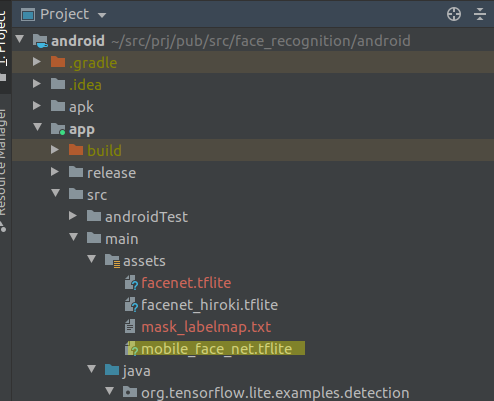Select facenet_hiroki.tflite in assets
The image size is (494, 401).
(209, 305)
